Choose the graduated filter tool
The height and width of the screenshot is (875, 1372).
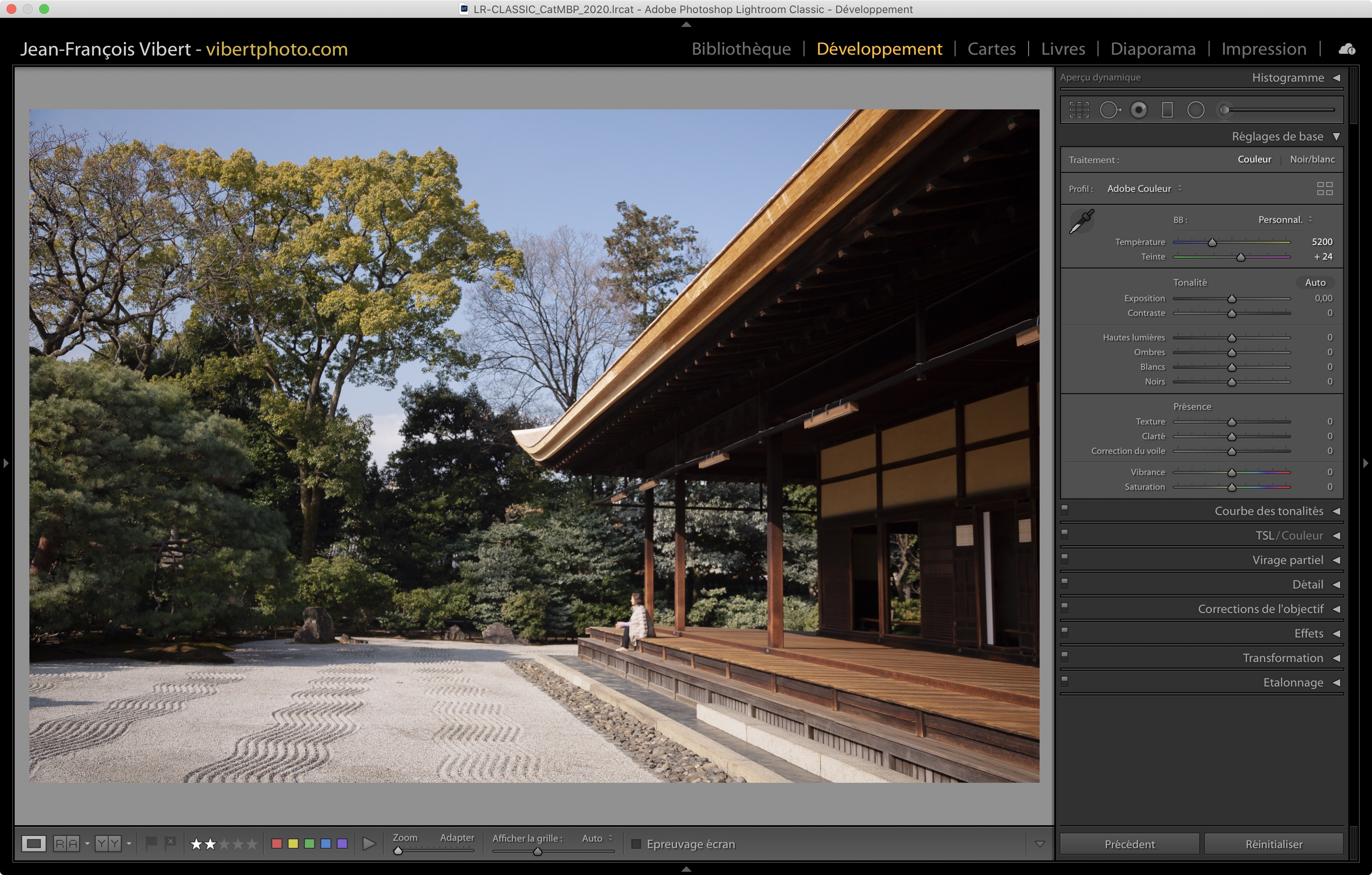pos(1167,110)
